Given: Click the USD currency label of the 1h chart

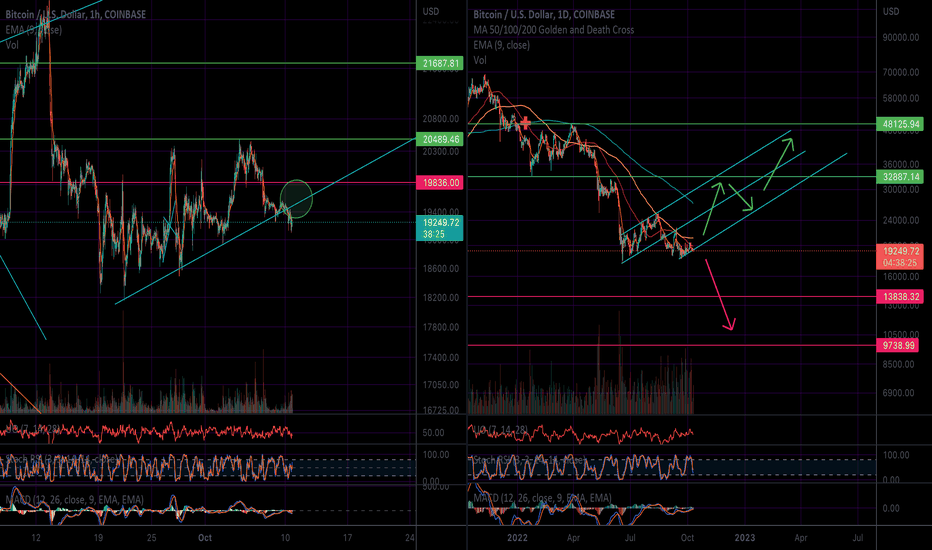Looking at the screenshot, I should [431, 11].
